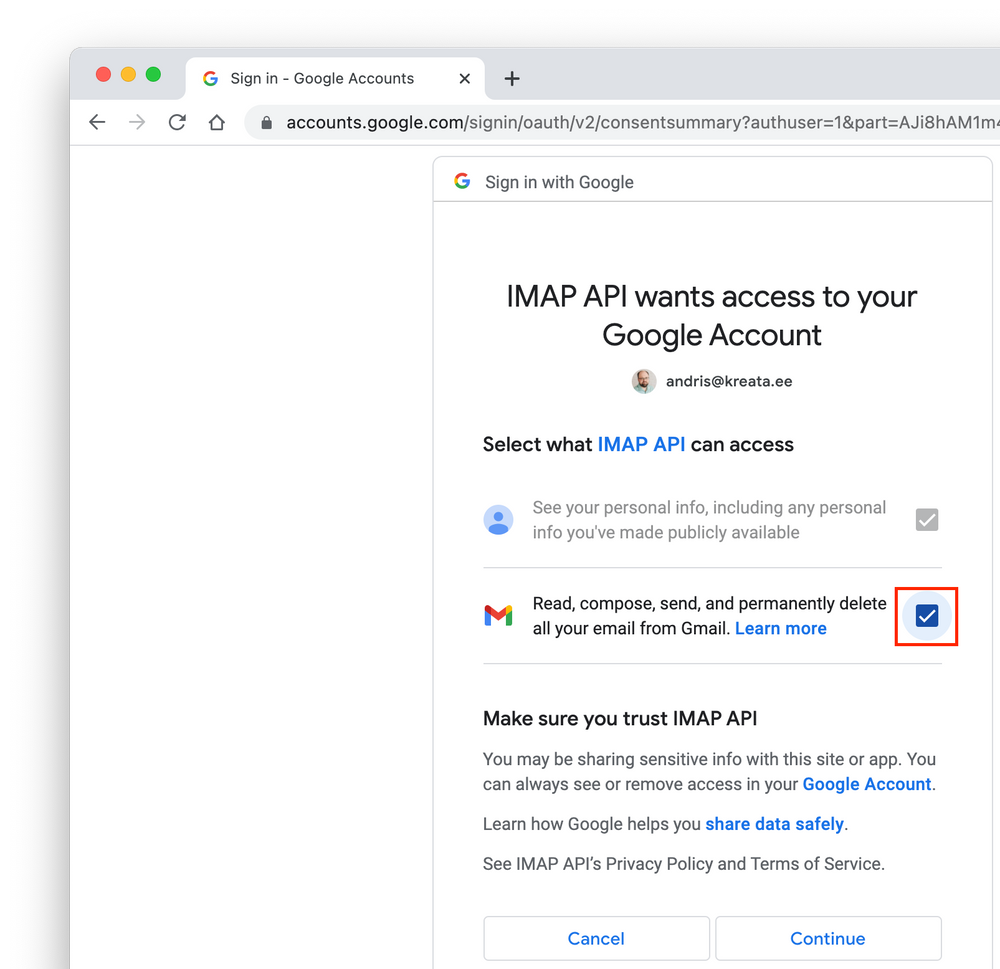Click the browser back arrow
This screenshot has height=969, width=1000.
tap(97, 121)
